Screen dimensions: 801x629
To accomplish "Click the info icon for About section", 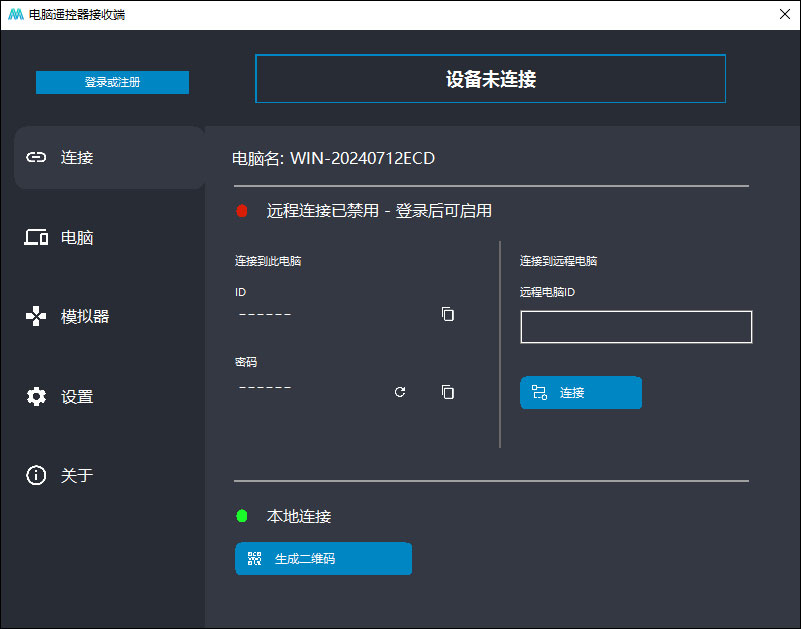I will tap(36, 475).
